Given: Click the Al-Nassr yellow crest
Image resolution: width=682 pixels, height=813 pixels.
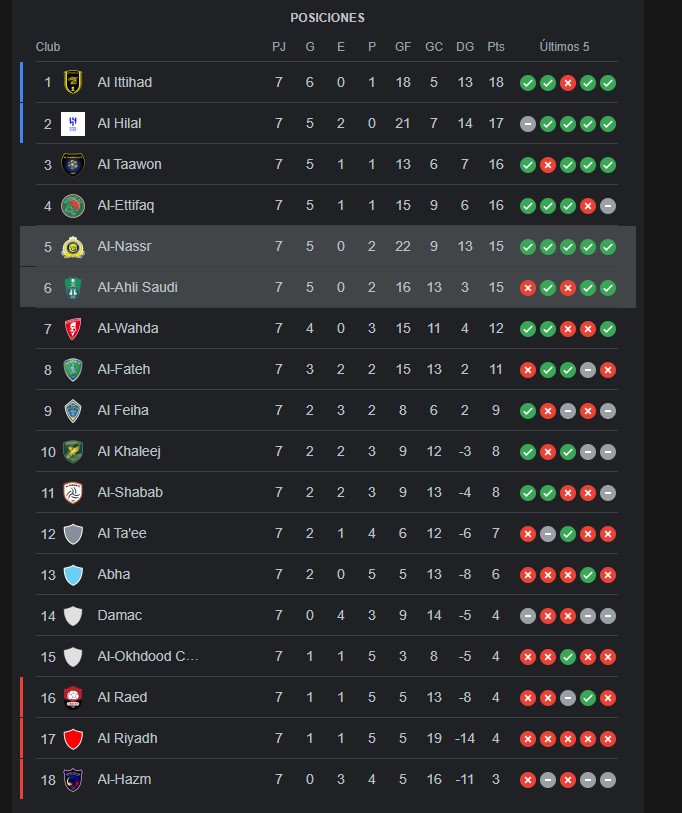Looking at the screenshot, I should 73,246.
